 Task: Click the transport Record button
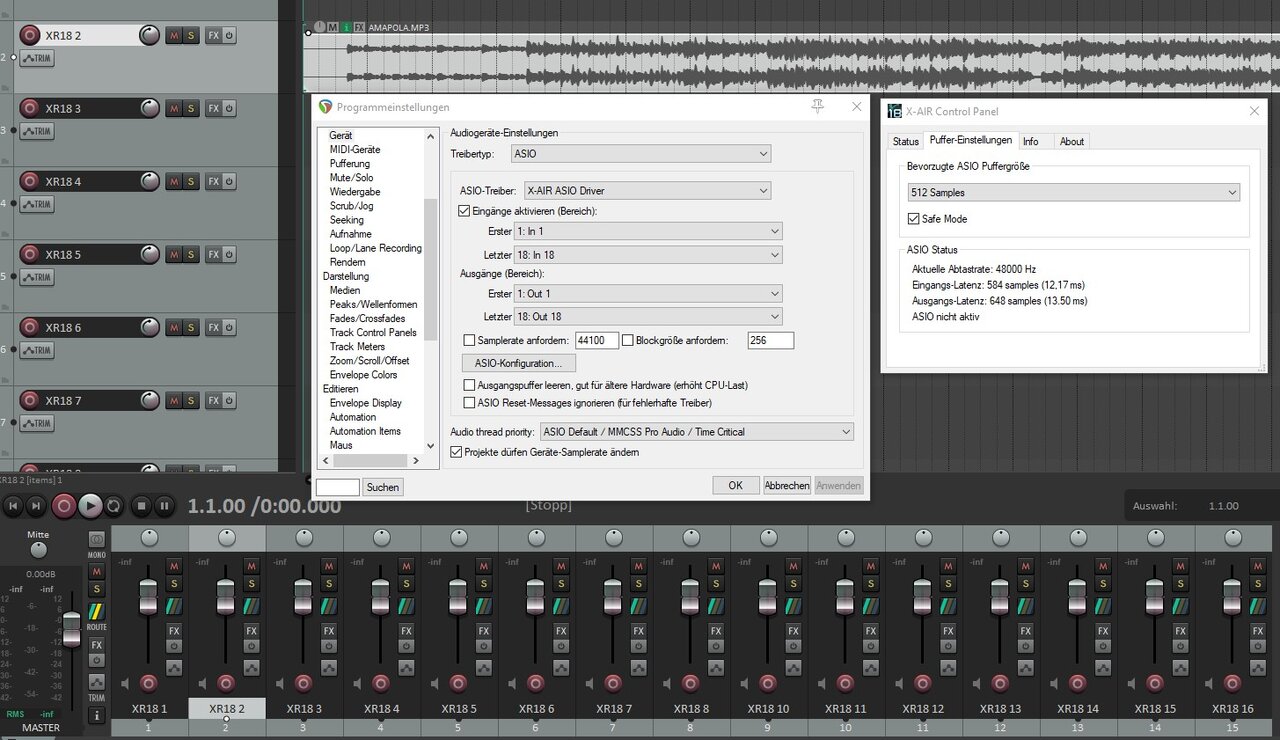point(64,506)
